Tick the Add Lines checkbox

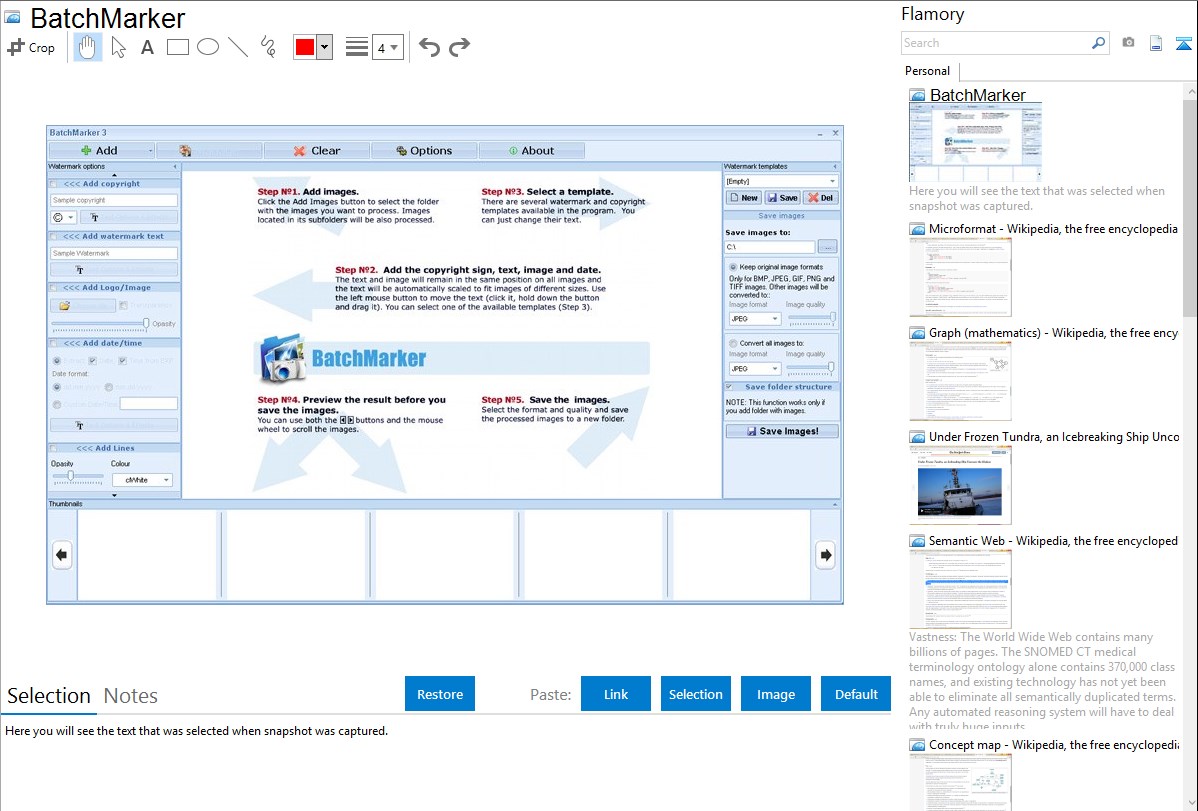[53, 448]
